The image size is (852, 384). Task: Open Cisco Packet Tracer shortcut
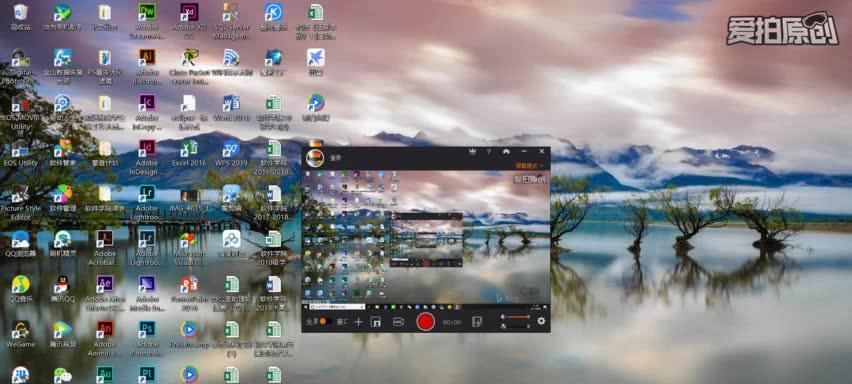[189, 66]
